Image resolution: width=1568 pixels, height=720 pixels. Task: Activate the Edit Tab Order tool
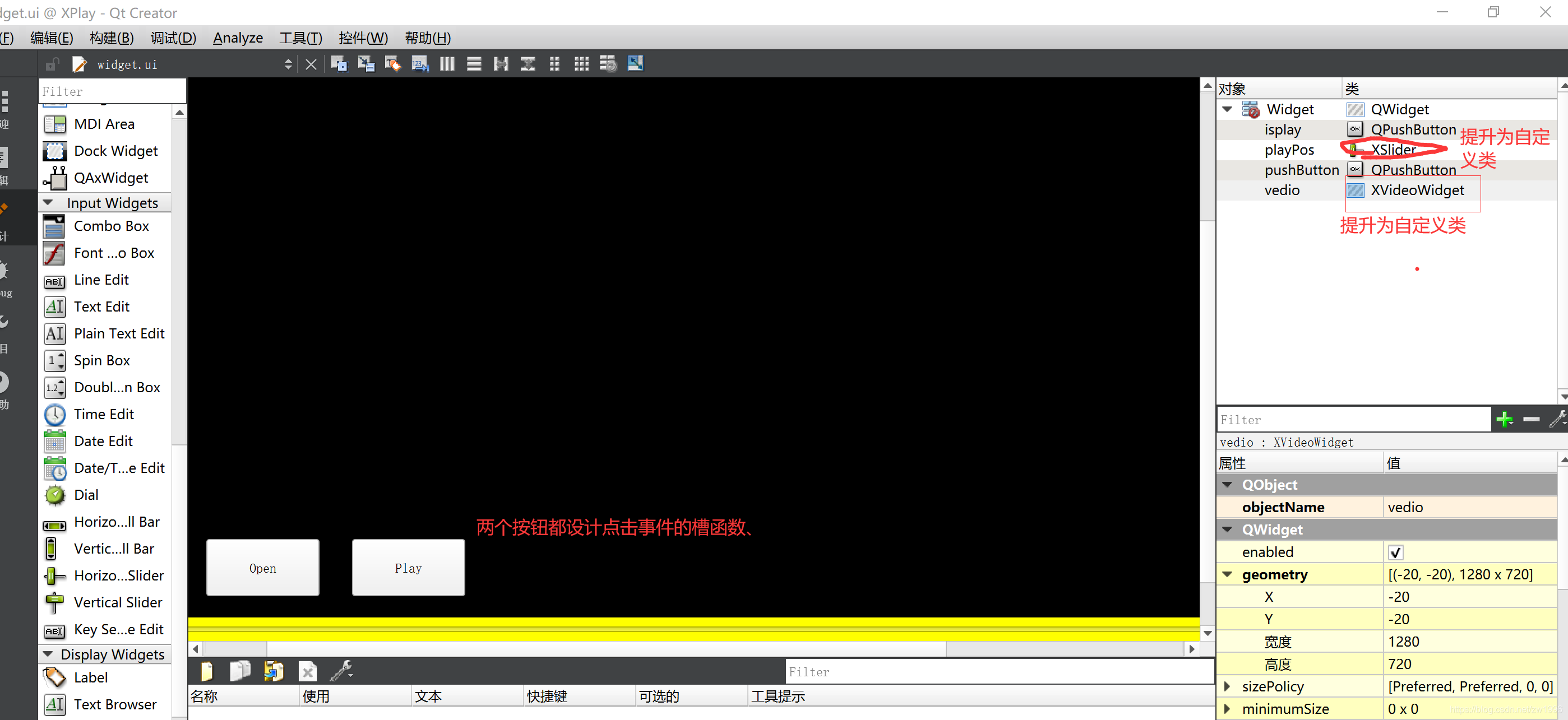pyautogui.click(x=420, y=64)
